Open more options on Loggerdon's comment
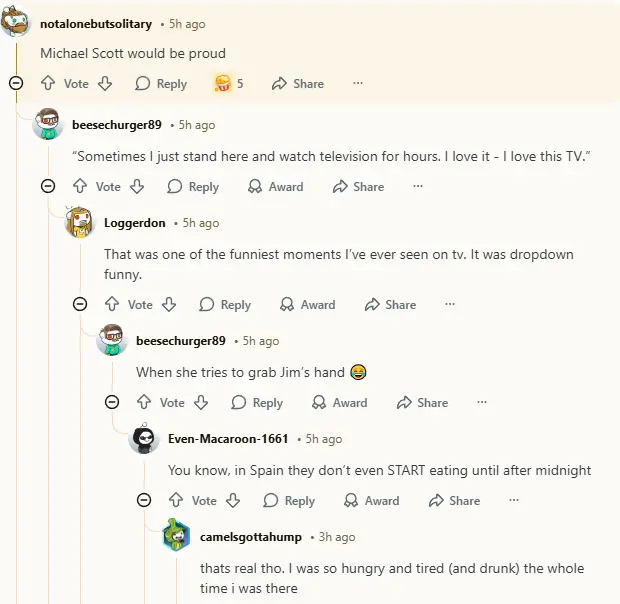Screen dimensions: 620x604 pos(450,304)
